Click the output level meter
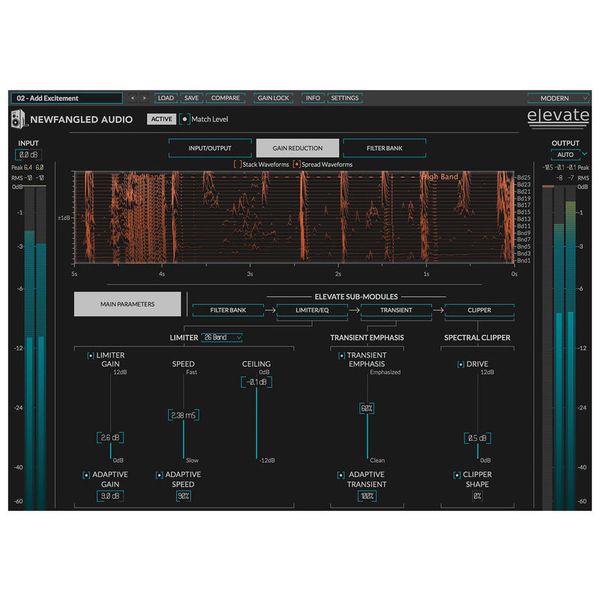This screenshot has height=600, width=600. point(559,348)
